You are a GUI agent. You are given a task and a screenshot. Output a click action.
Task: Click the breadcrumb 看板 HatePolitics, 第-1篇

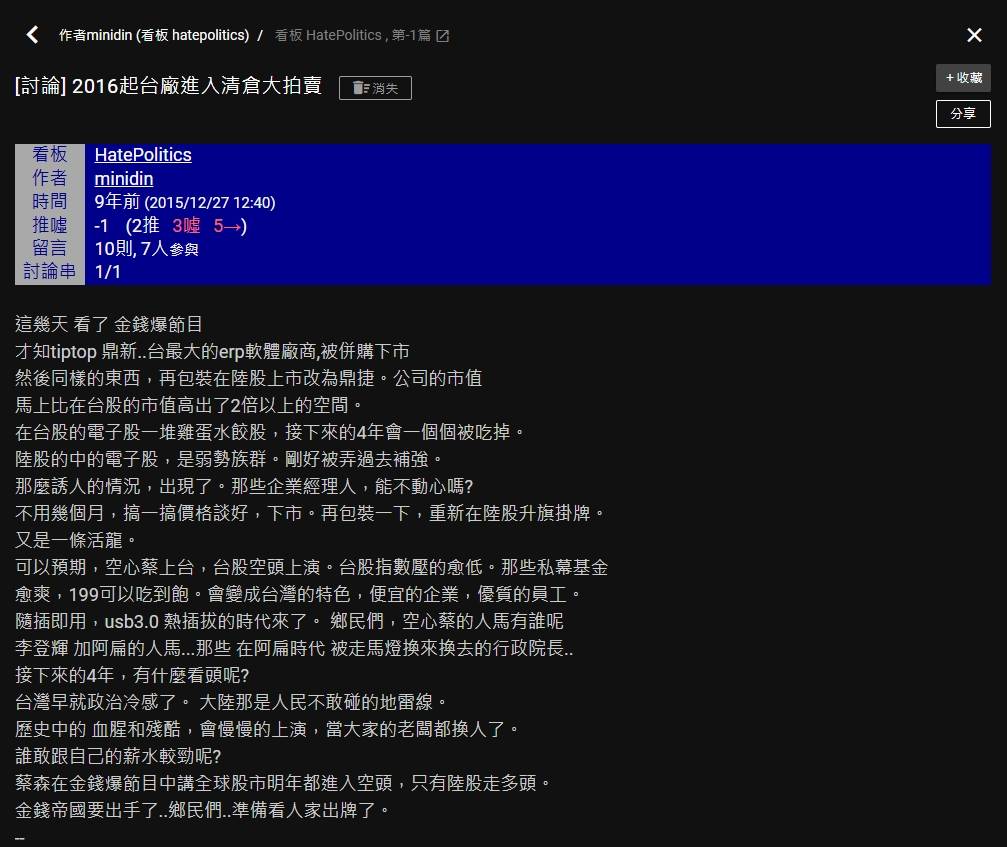[353, 35]
